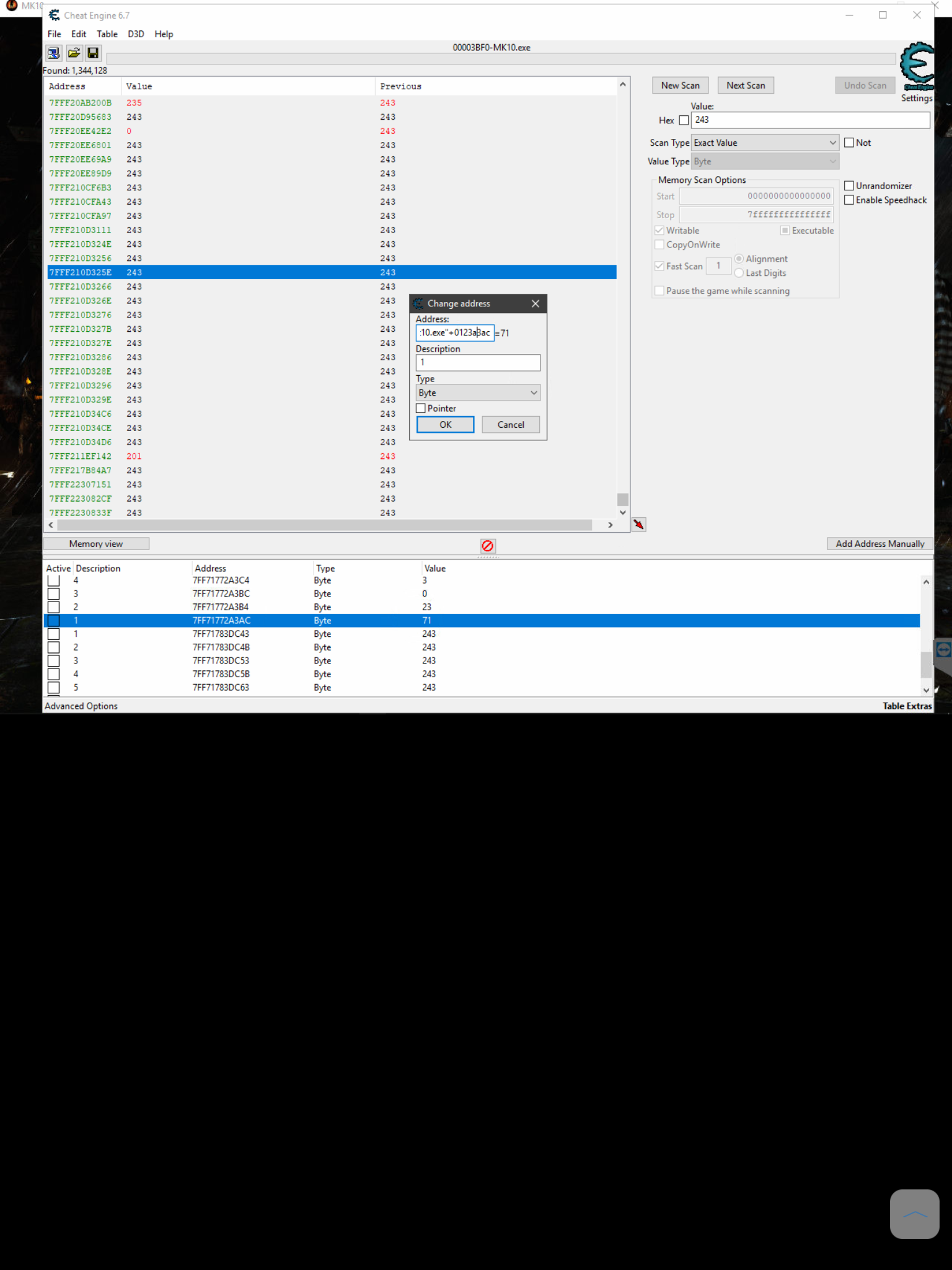Image resolution: width=952 pixels, height=1270 pixels.
Task: Open Memory view
Action: 96,544
